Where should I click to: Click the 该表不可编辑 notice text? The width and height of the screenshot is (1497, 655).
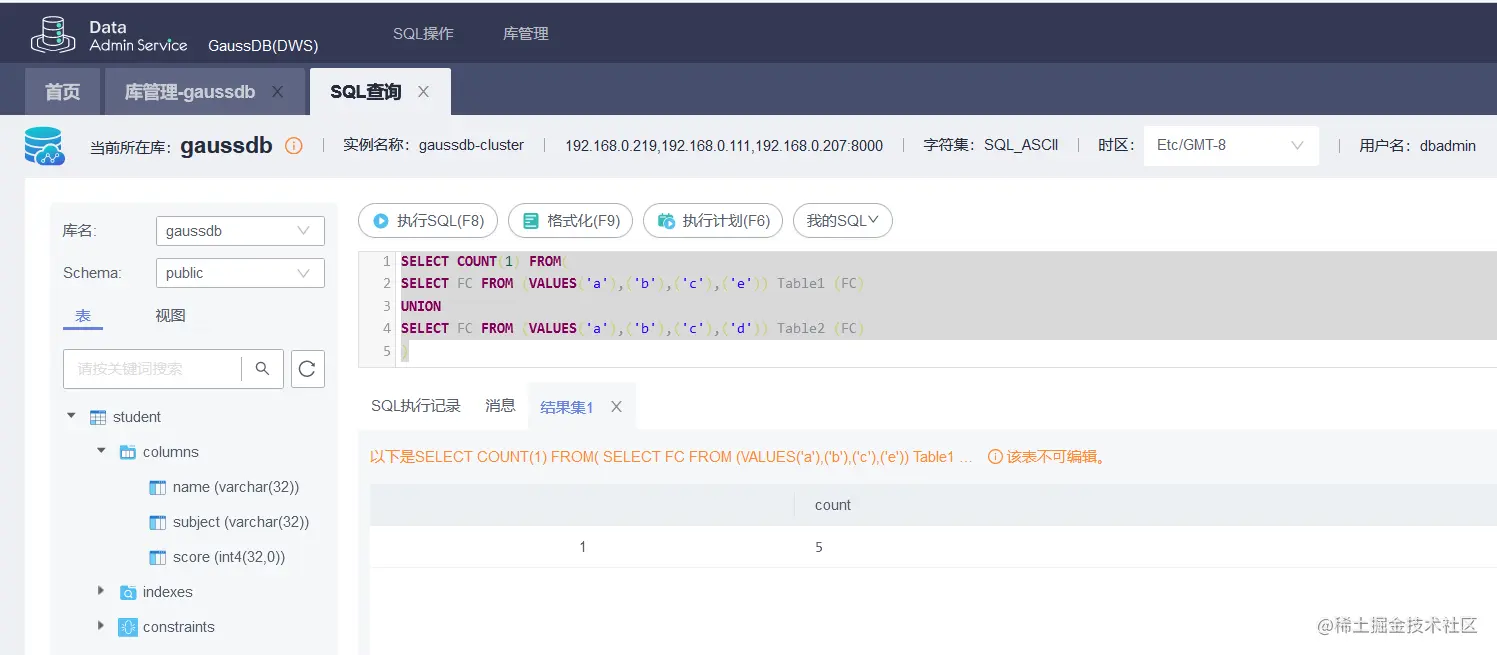[x=1054, y=457]
